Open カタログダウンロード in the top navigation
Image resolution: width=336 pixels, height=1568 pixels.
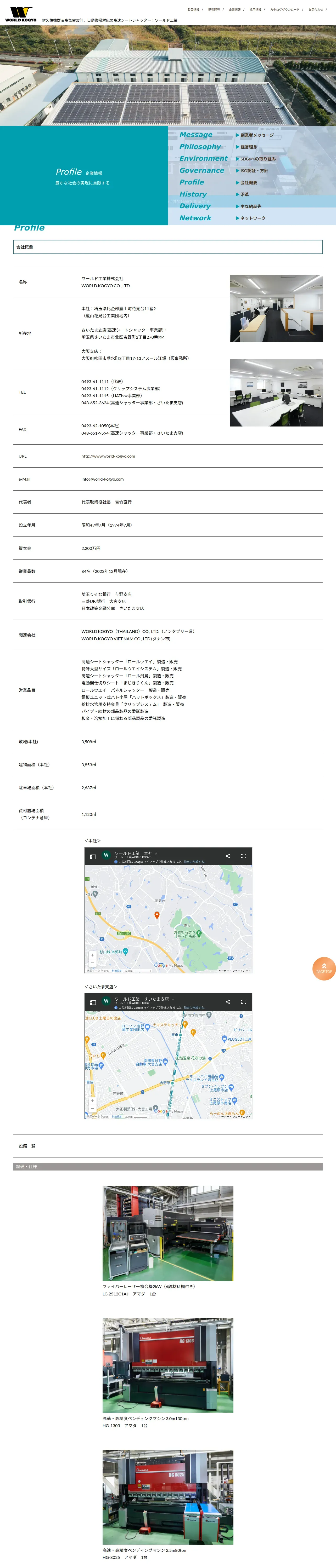(x=285, y=10)
